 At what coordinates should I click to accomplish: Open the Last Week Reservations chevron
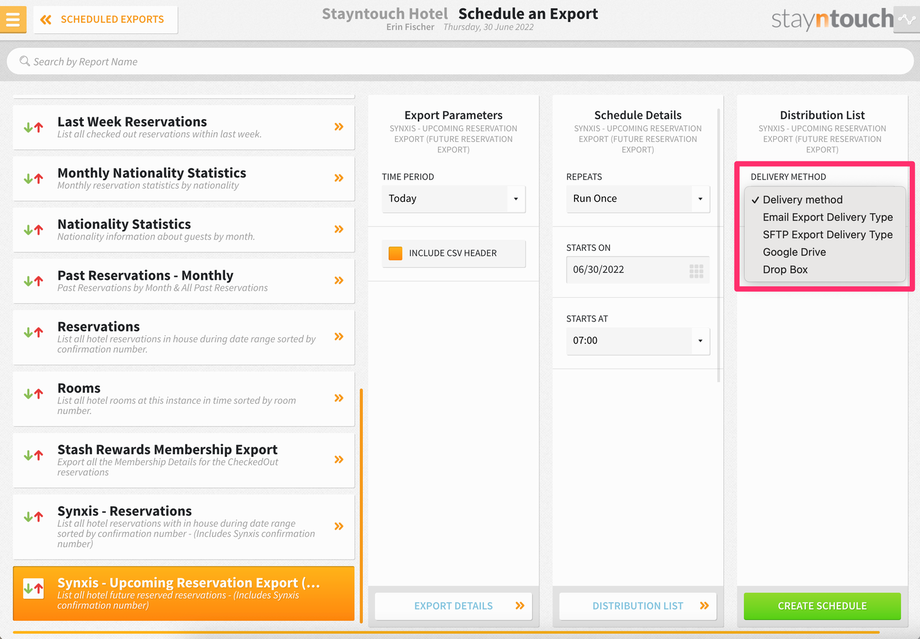[339, 127]
